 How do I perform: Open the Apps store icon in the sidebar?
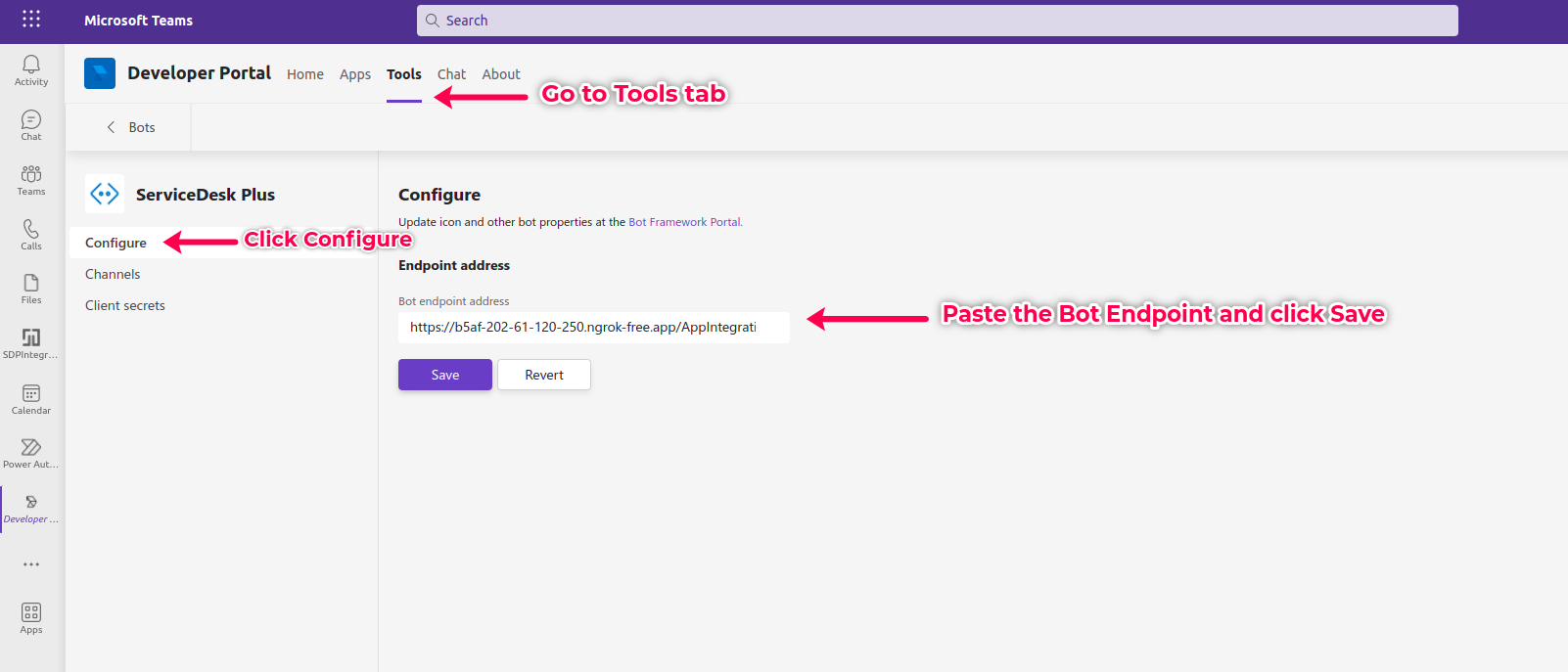[x=31, y=618]
